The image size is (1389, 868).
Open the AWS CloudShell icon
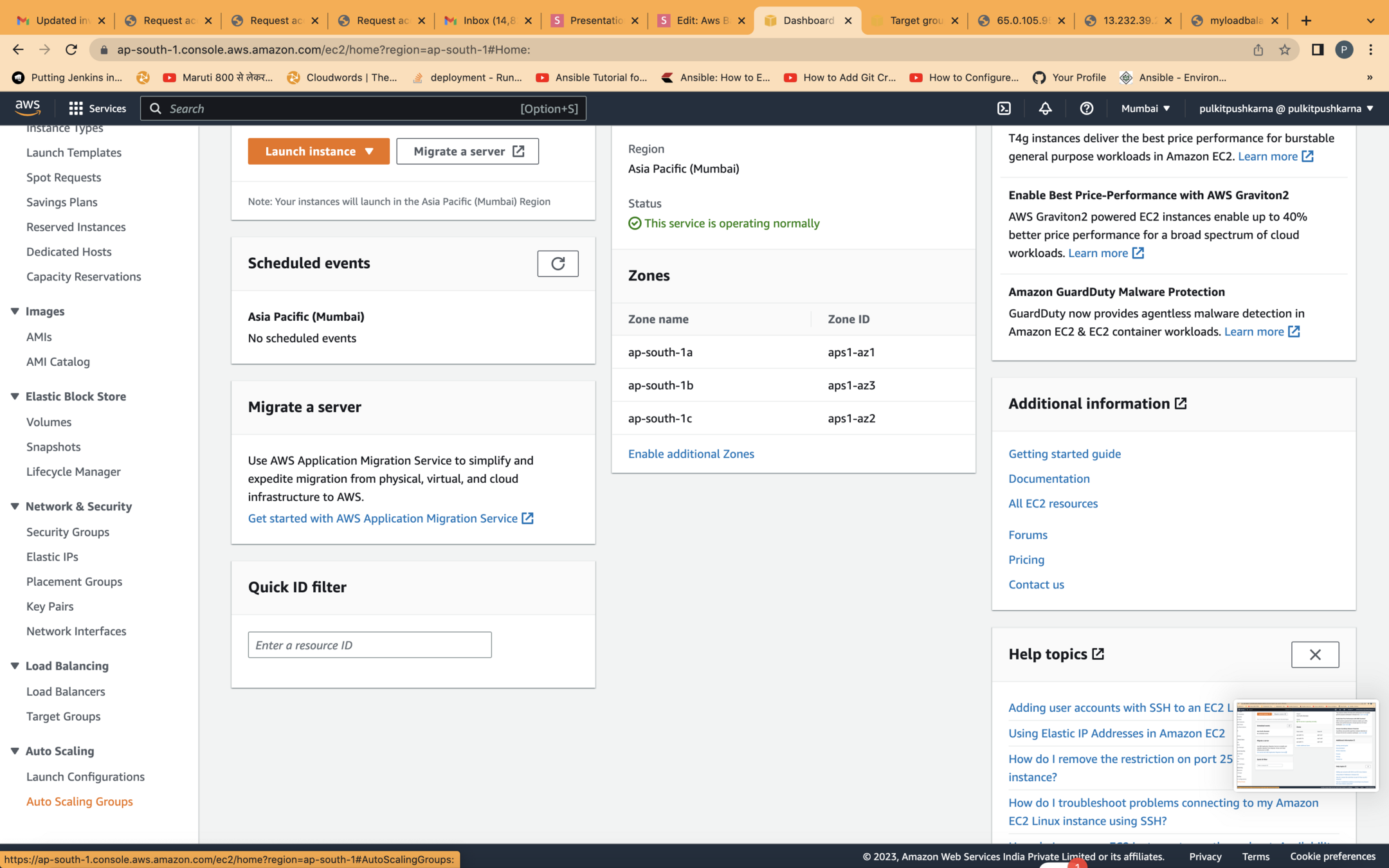tap(1004, 108)
